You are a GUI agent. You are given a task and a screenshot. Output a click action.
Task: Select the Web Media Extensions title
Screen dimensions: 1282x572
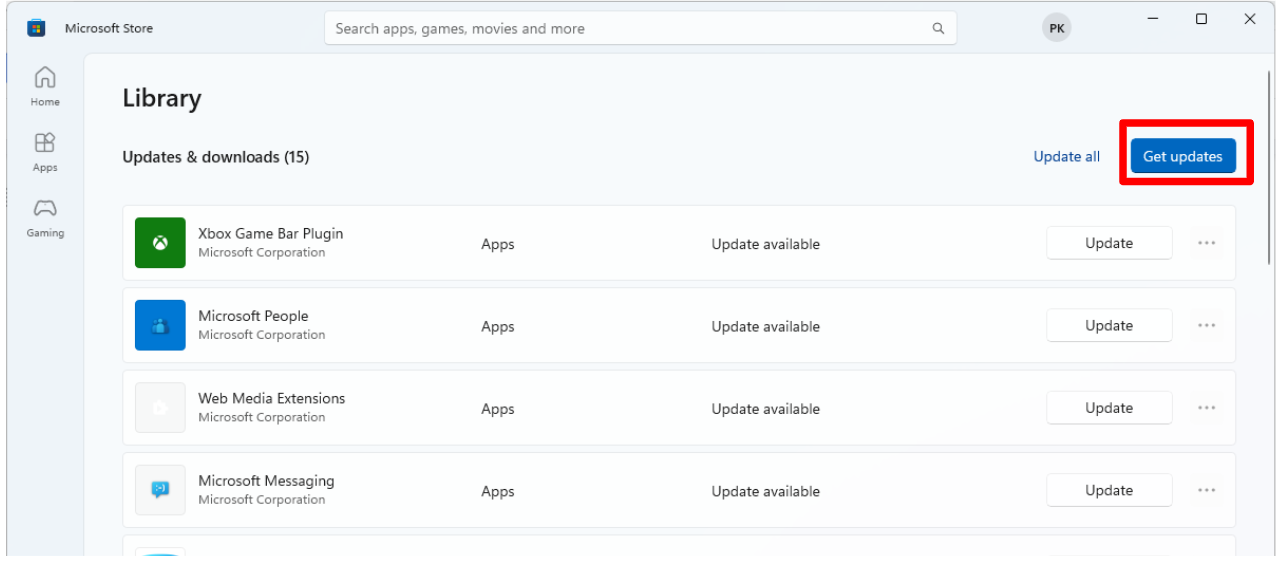point(272,398)
